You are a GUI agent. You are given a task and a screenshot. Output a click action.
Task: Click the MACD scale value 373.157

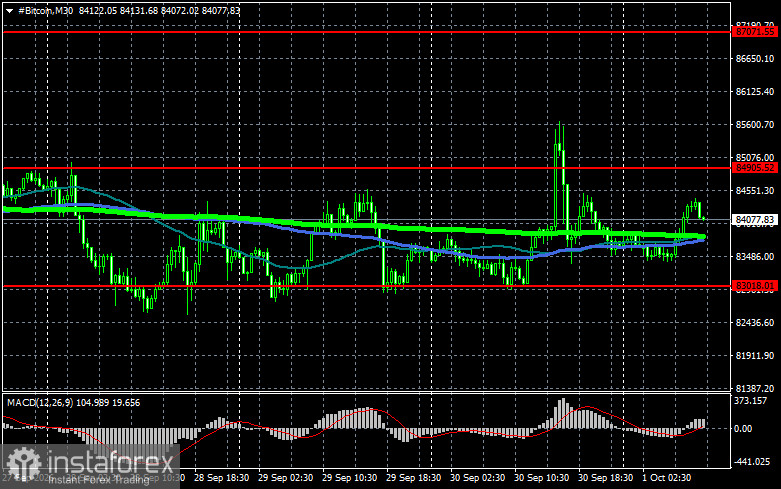pos(751,401)
